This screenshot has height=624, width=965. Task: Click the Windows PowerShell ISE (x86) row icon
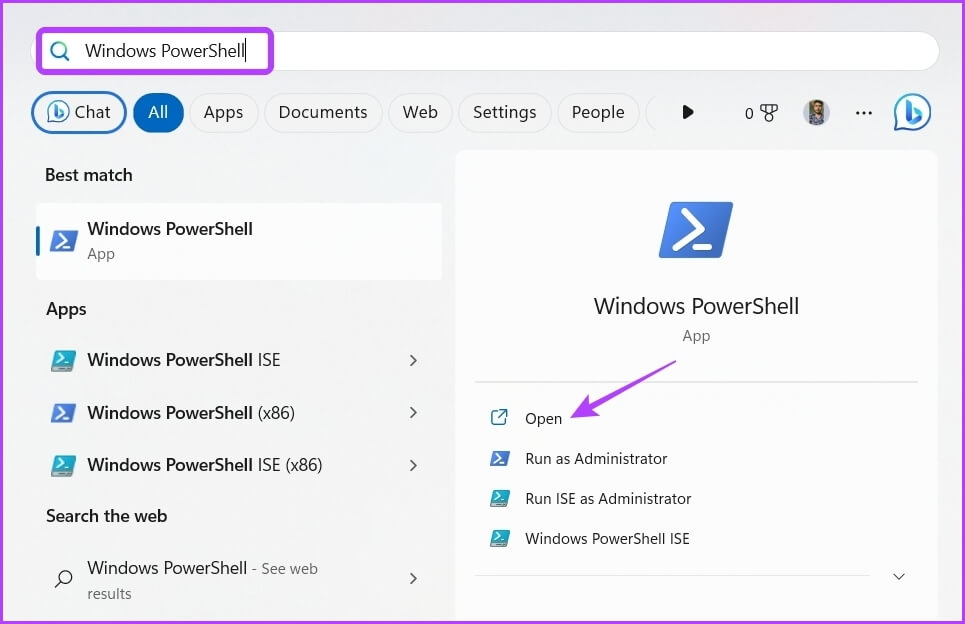(63, 466)
